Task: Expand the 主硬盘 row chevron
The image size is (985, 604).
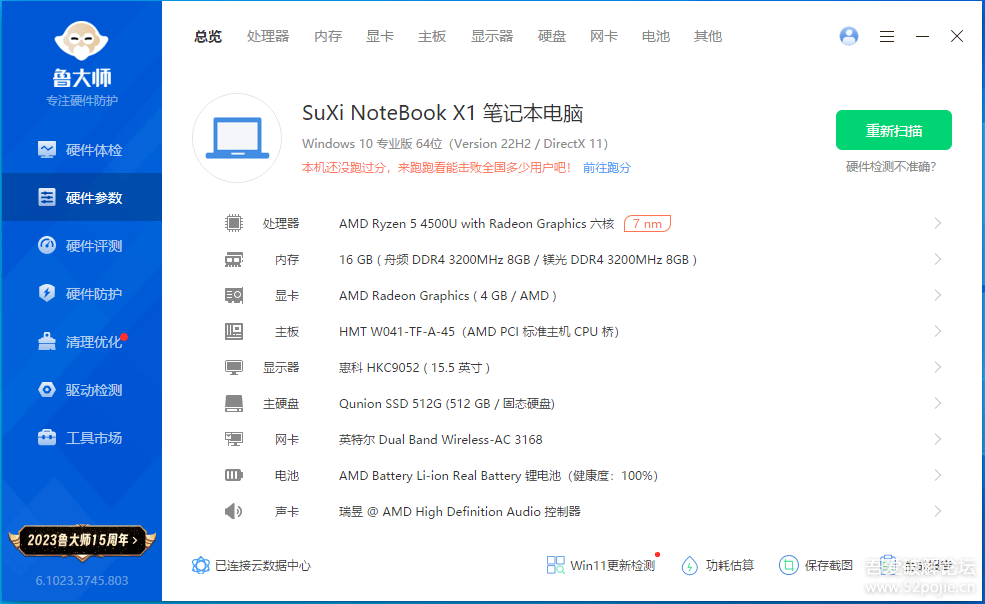Action: pos(937,404)
